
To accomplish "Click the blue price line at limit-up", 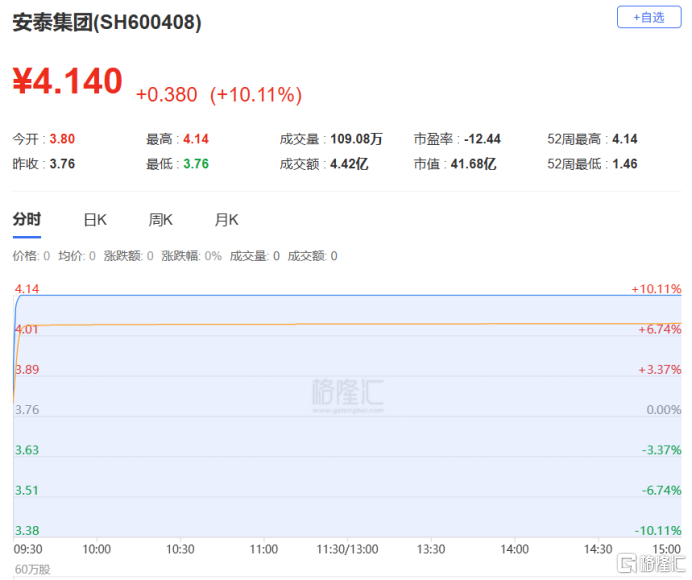I will [349, 295].
